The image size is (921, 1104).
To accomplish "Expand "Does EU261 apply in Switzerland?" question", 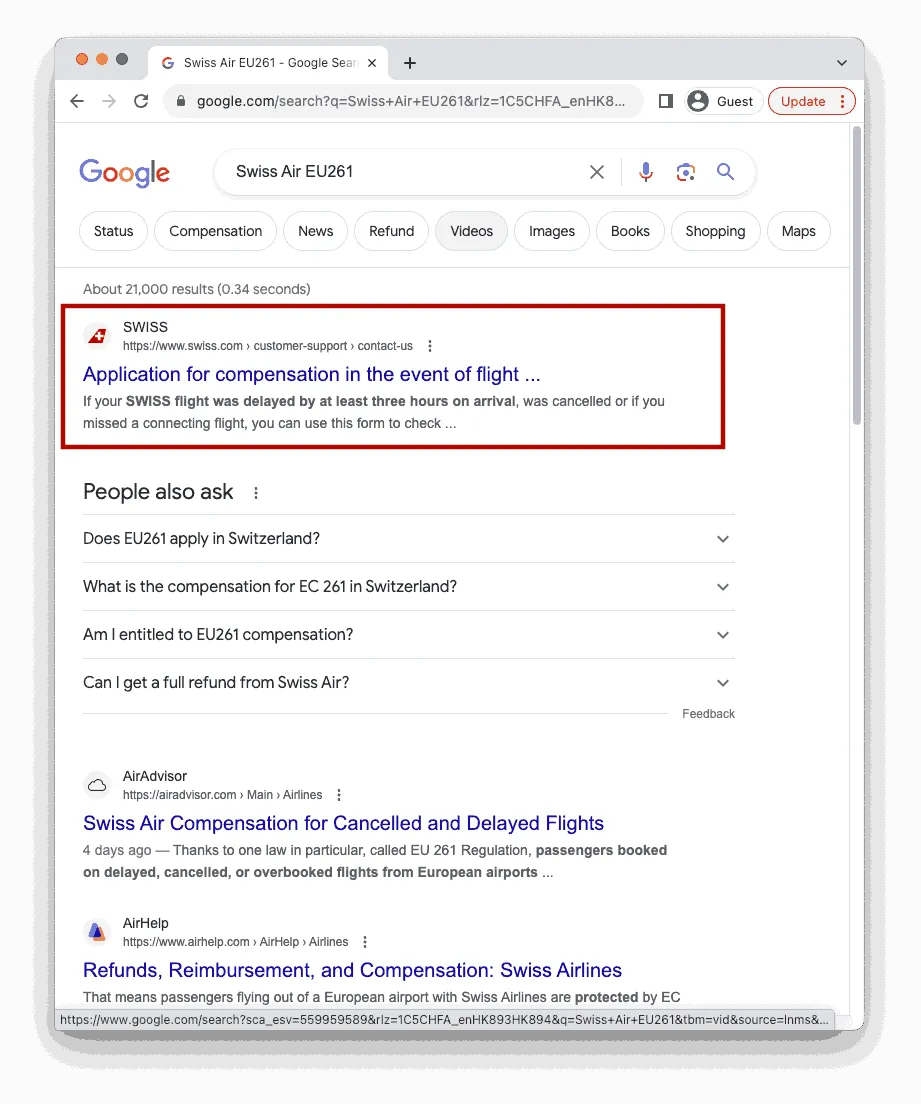I will pos(408,539).
